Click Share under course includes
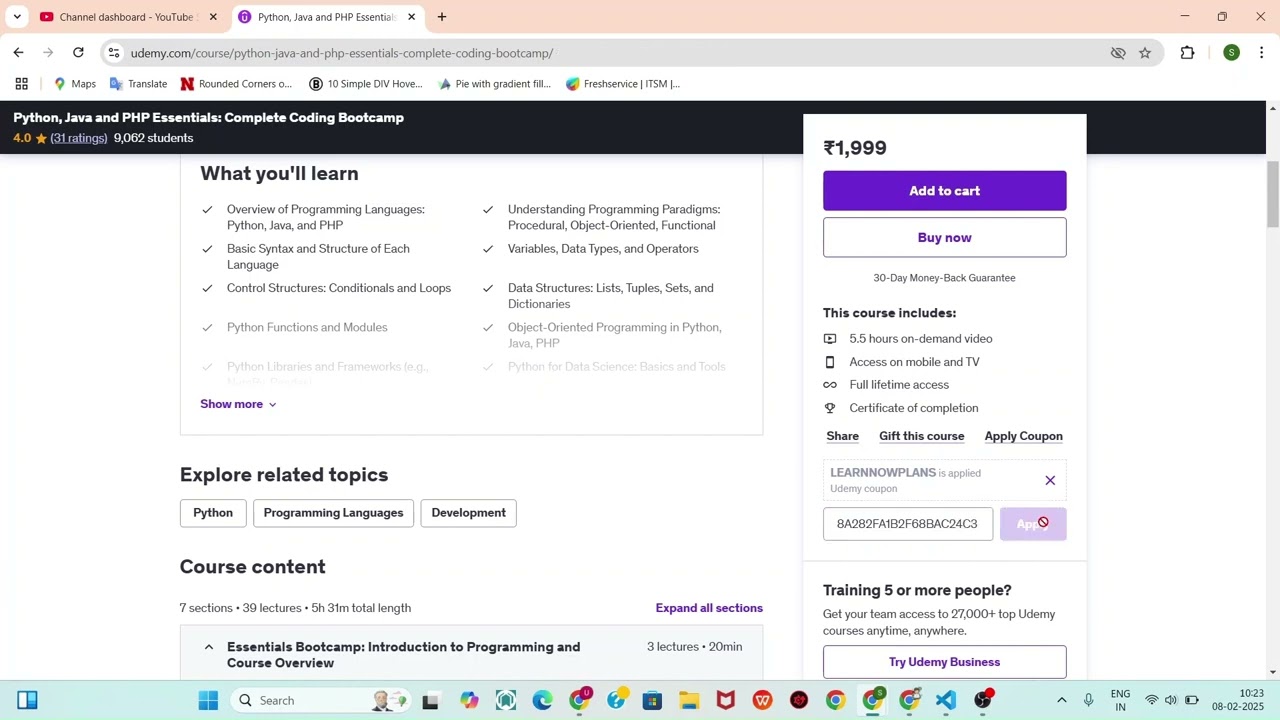The image size is (1280, 720). click(842, 436)
